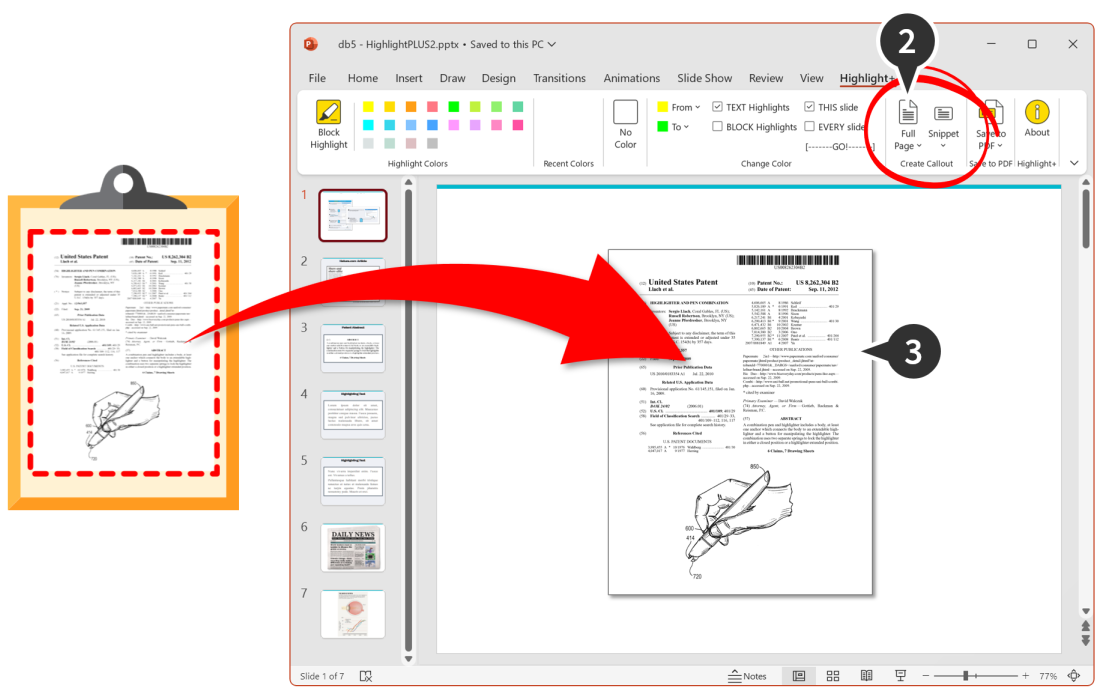Start Slide Show from status bar
The height and width of the screenshot is (700, 1100).
point(901,676)
